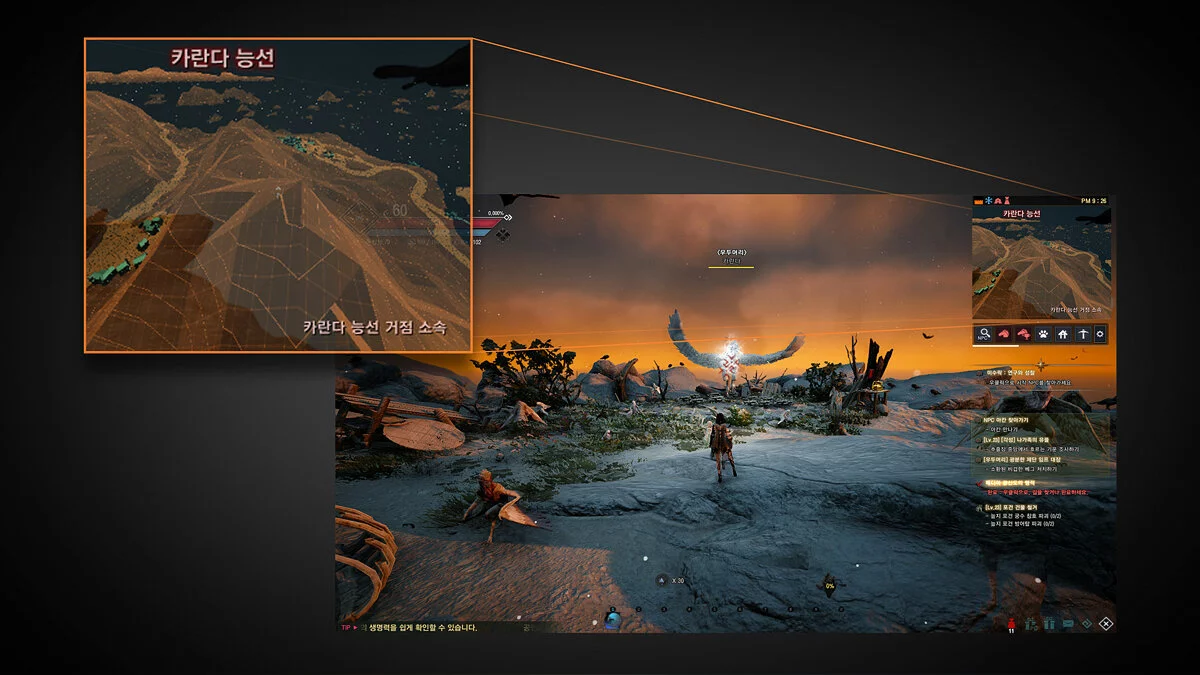Viewport: 1200px width, 675px height.
Task: Click the red character icon labeled 11
Action: tap(1012, 624)
